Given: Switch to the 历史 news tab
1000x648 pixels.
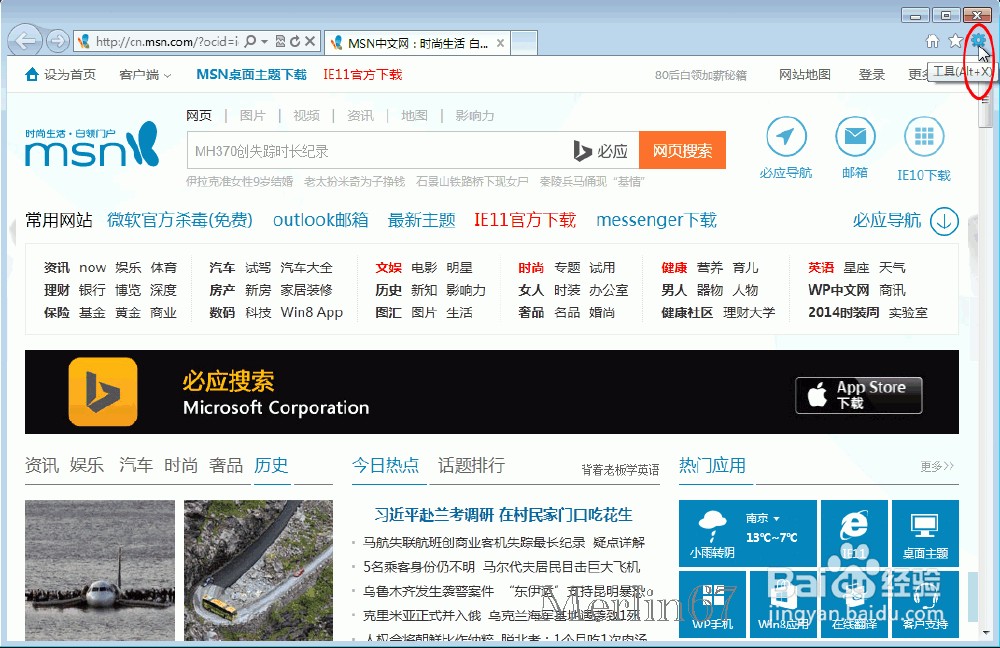Looking at the screenshot, I should [271, 465].
